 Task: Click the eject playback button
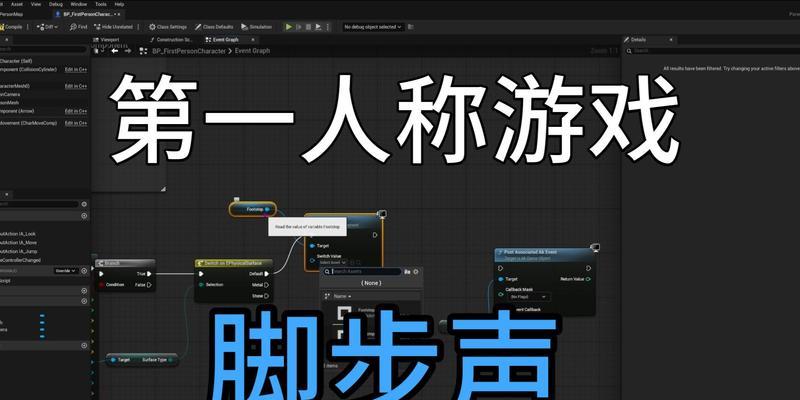point(318,27)
